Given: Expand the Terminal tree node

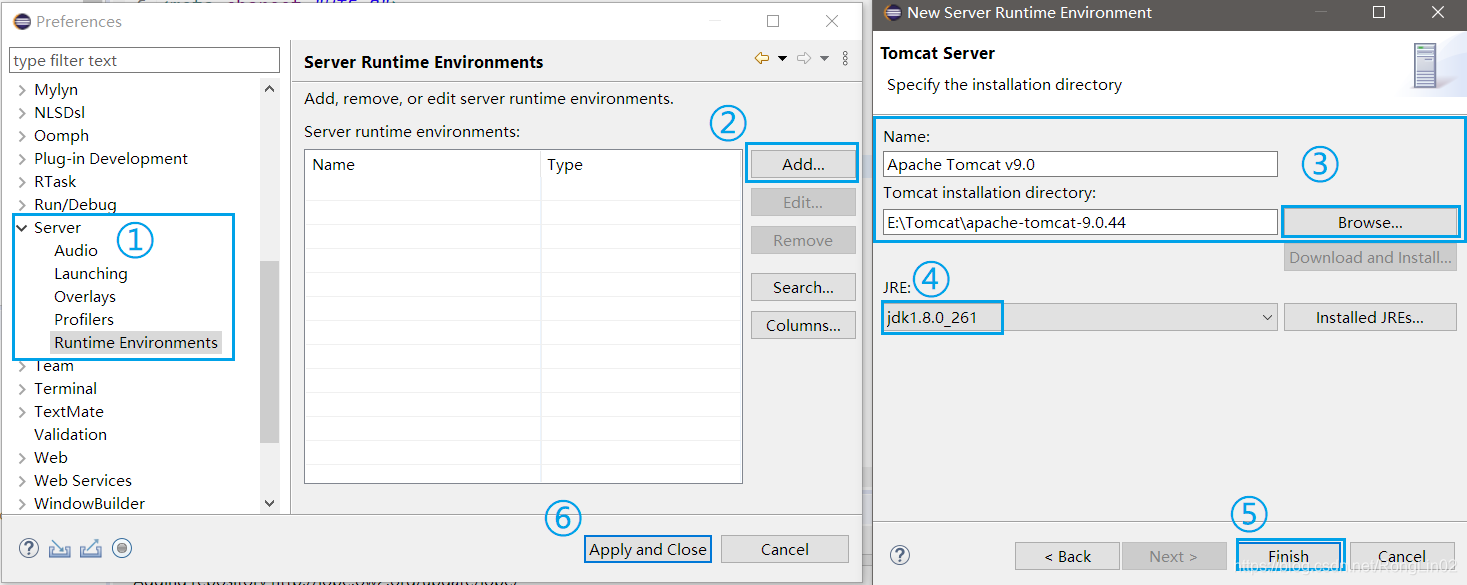Looking at the screenshot, I should click(x=22, y=389).
